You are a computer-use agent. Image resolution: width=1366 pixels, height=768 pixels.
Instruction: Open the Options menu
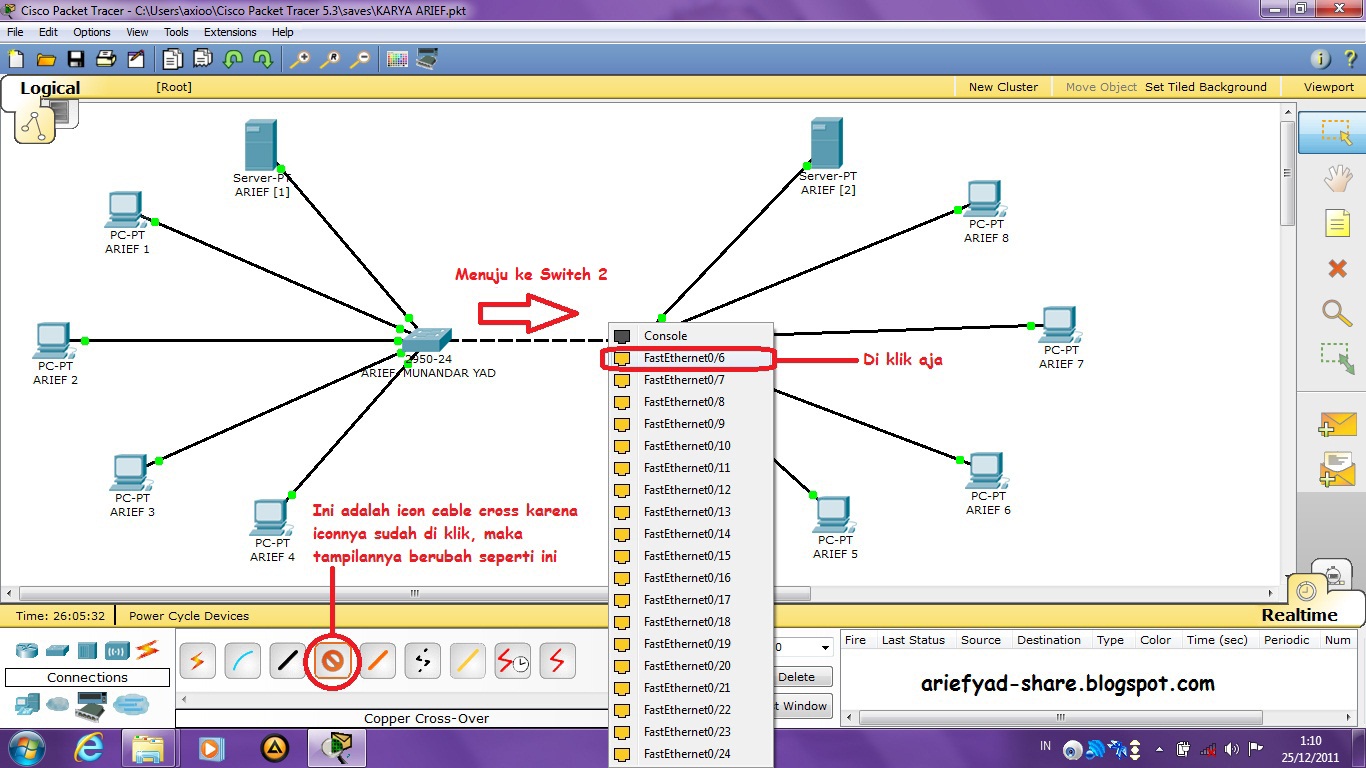click(92, 32)
